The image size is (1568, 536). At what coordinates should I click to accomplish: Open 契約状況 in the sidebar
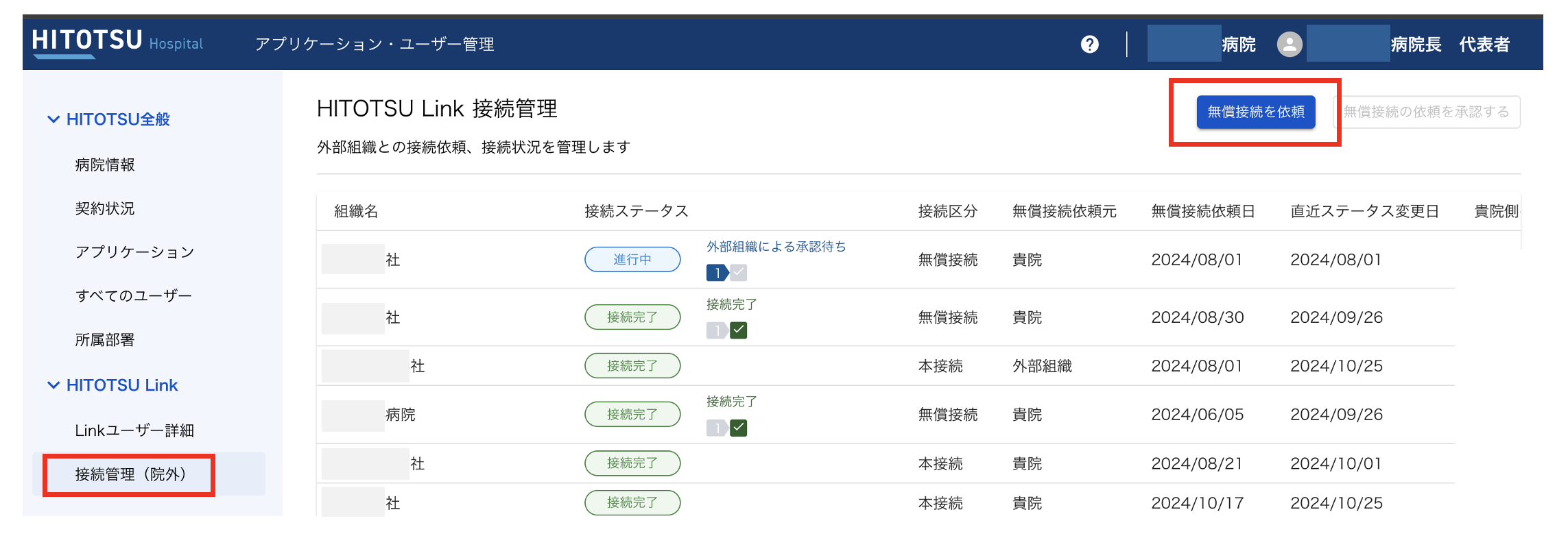pyautogui.click(x=105, y=208)
